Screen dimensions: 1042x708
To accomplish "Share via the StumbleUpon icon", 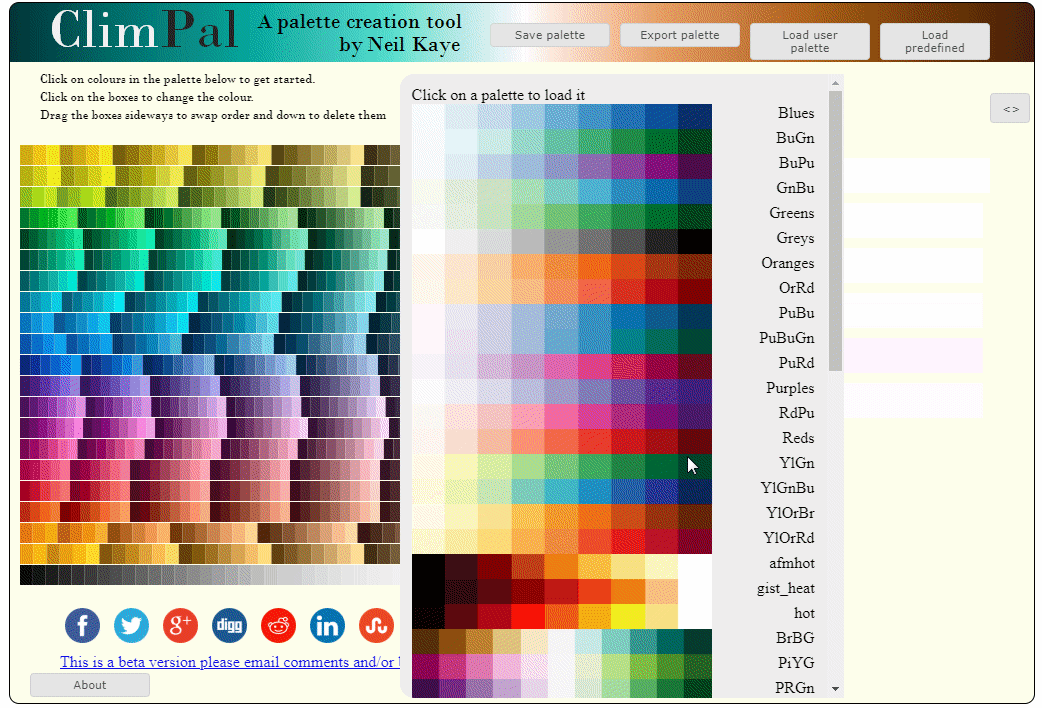I will pyautogui.click(x=376, y=625).
